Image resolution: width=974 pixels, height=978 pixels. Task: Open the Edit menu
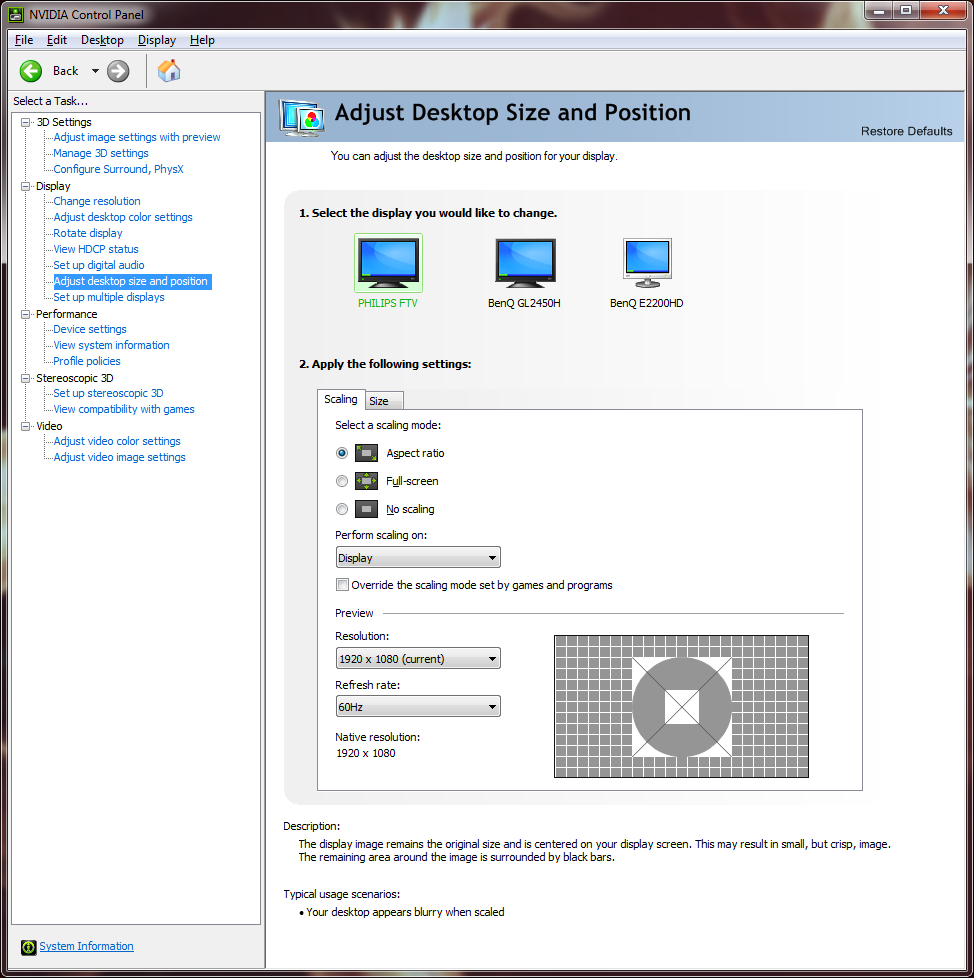pyautogui.click(x=57, y=40)
